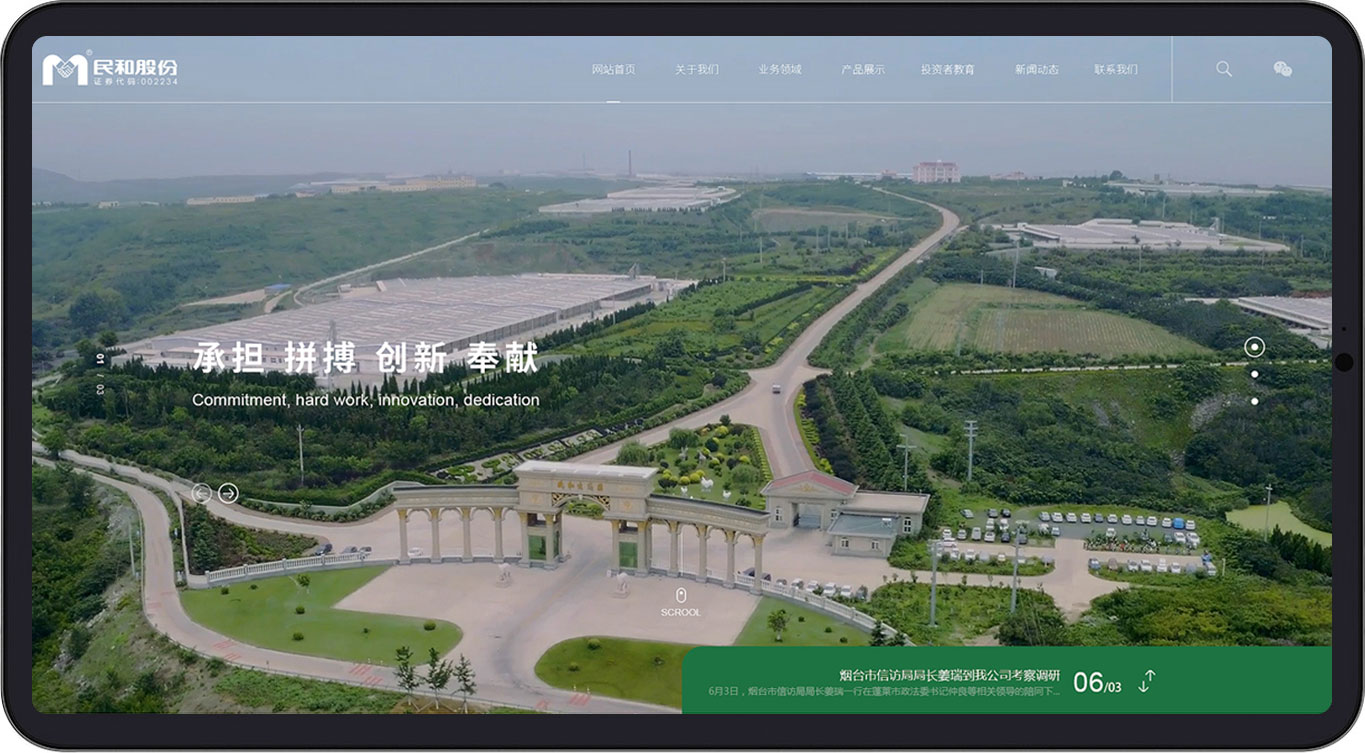
Task: Open the 新闻动态 news page
Action: 1036,70
